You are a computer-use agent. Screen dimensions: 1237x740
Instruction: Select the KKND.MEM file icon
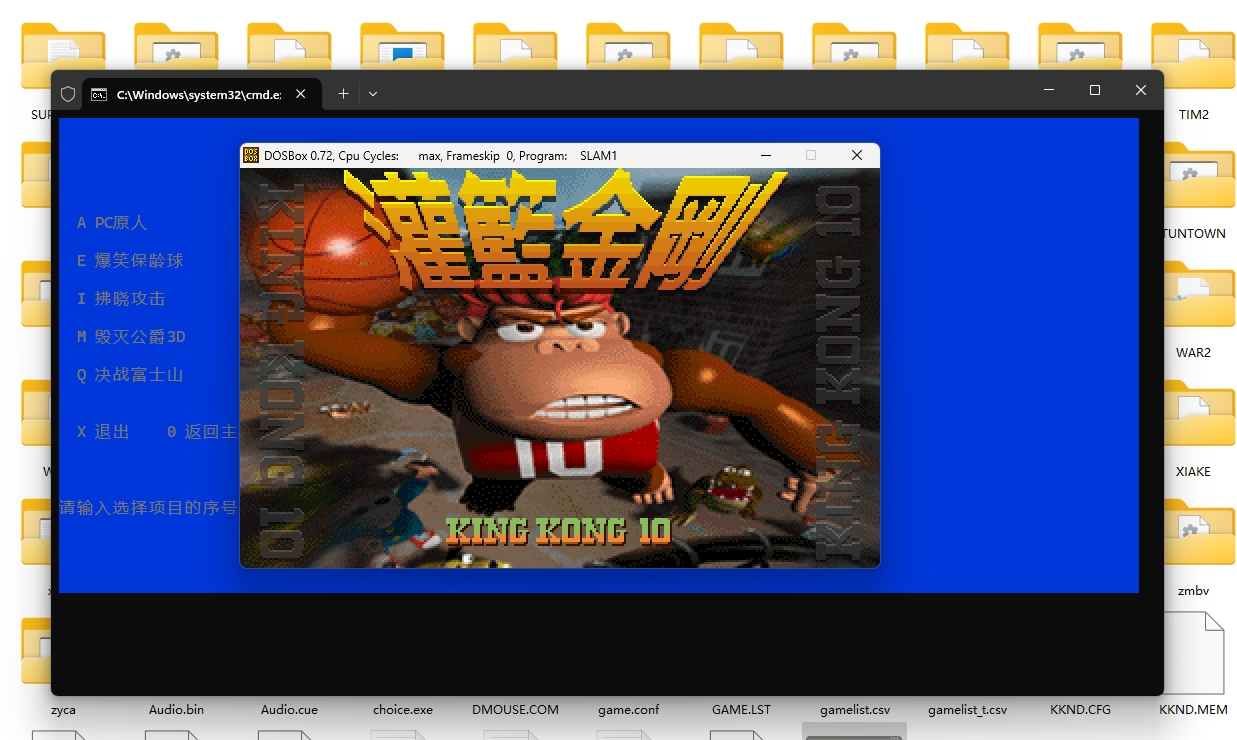click(x=1192, y=653)
